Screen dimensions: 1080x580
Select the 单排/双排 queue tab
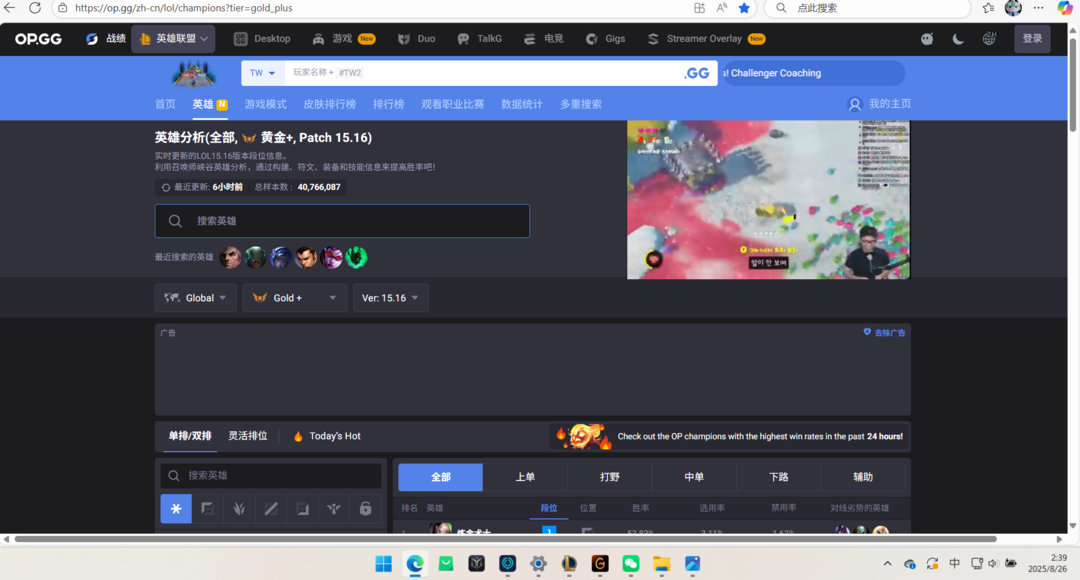click(x=189, y=437)
